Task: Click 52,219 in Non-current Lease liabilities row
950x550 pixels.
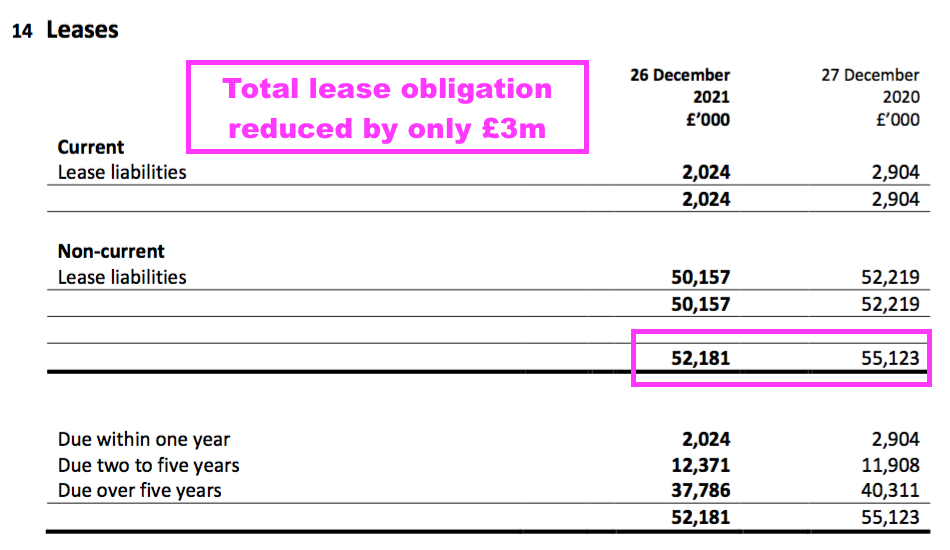Action: tap(891, 277)
